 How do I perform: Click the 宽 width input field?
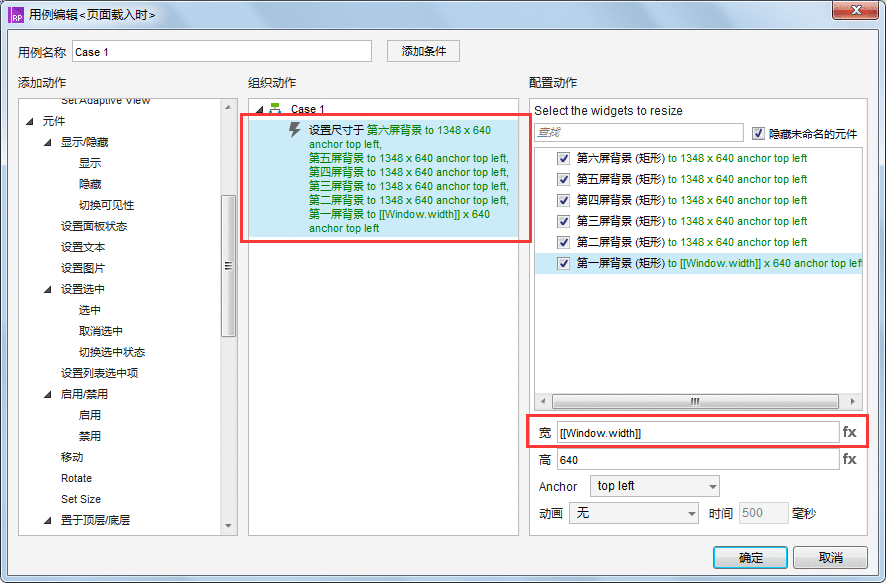(698, 433)
